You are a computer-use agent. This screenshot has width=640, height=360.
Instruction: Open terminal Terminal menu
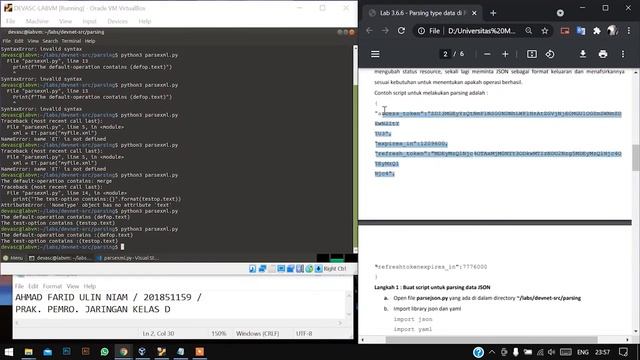click(x=71, y=41)
